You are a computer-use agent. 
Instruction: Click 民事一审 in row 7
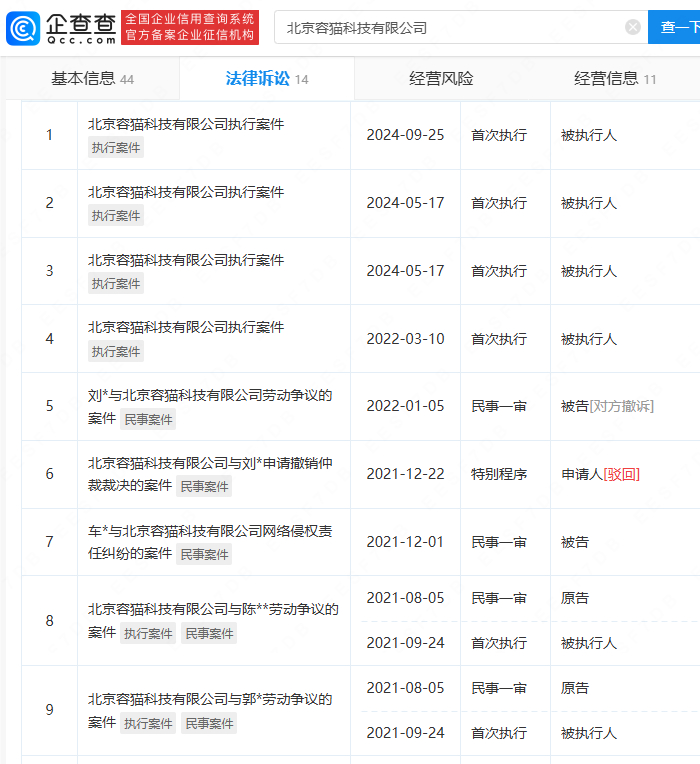[499, 542]
